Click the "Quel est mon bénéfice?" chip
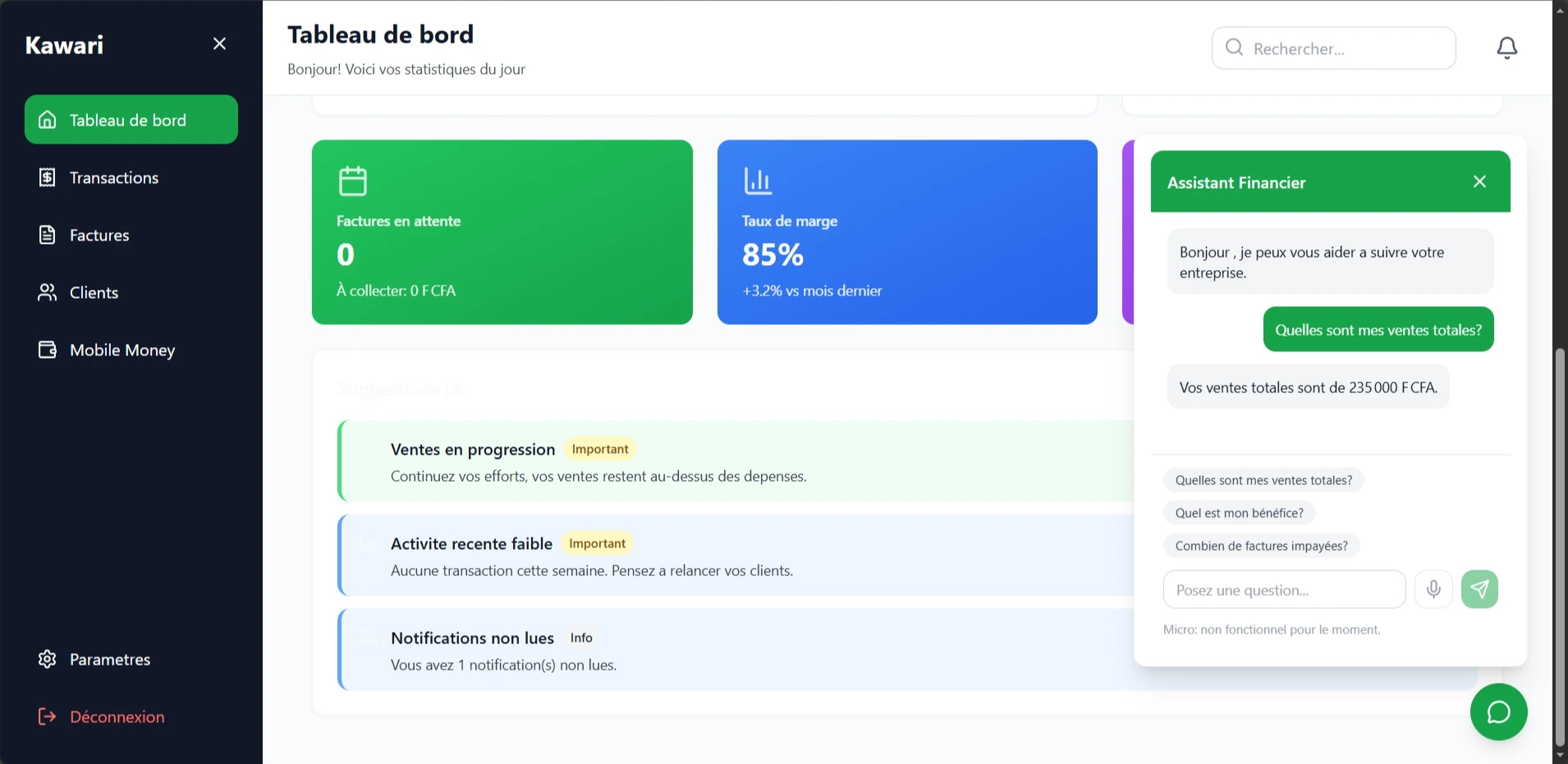Screen dimensions: 1568x764 coord(1239,512)
